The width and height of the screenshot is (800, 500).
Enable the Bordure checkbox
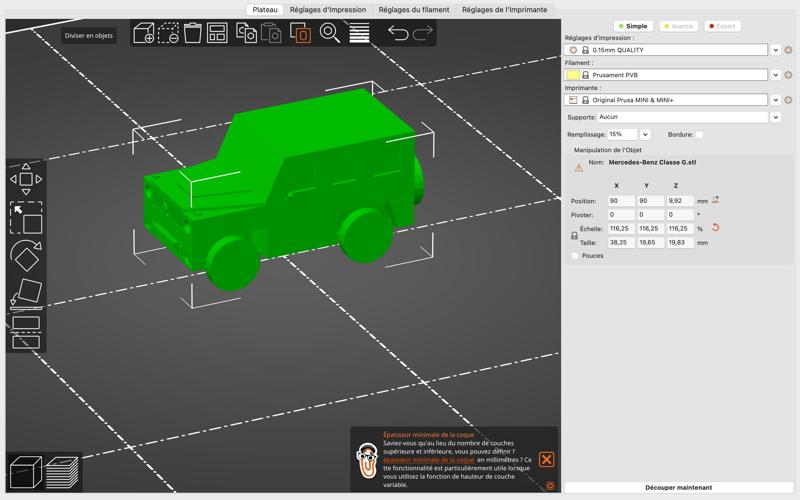tap(699, 135)
